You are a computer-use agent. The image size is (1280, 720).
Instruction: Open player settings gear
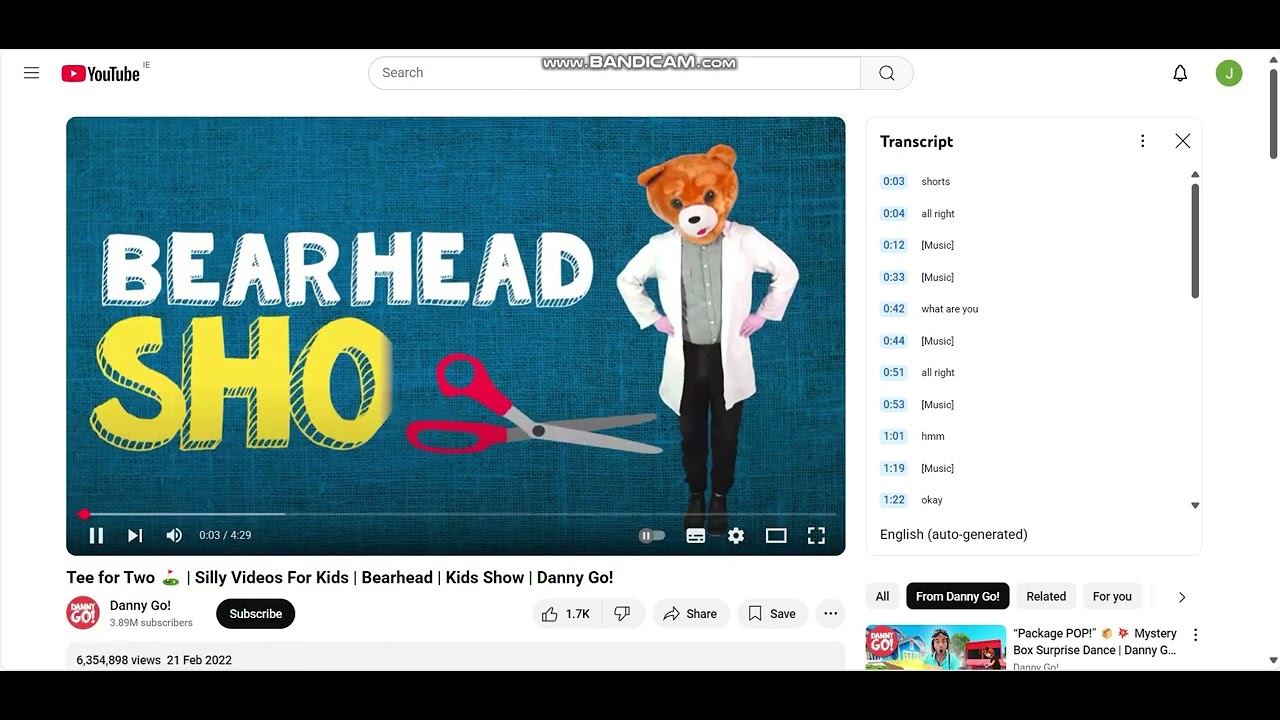(736, 535)
